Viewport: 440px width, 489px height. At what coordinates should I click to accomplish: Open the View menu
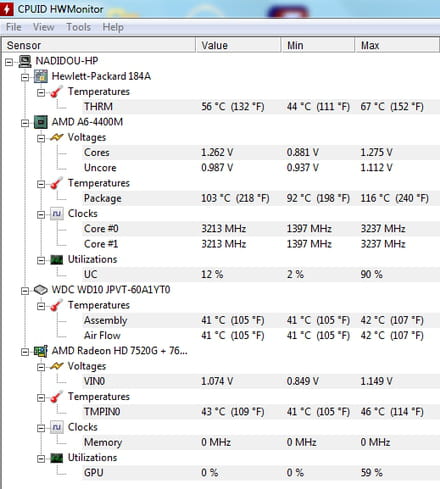[x=44, y=27]
